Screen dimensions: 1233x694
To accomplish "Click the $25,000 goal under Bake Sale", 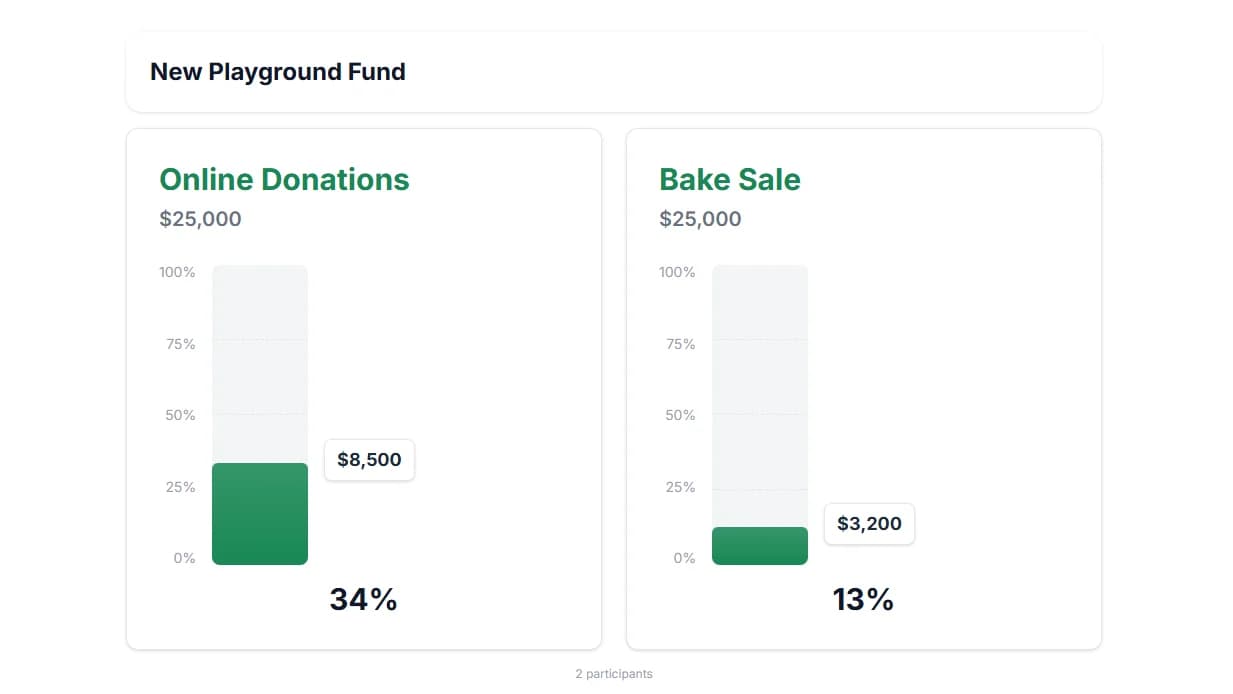I will click(700, 219).
